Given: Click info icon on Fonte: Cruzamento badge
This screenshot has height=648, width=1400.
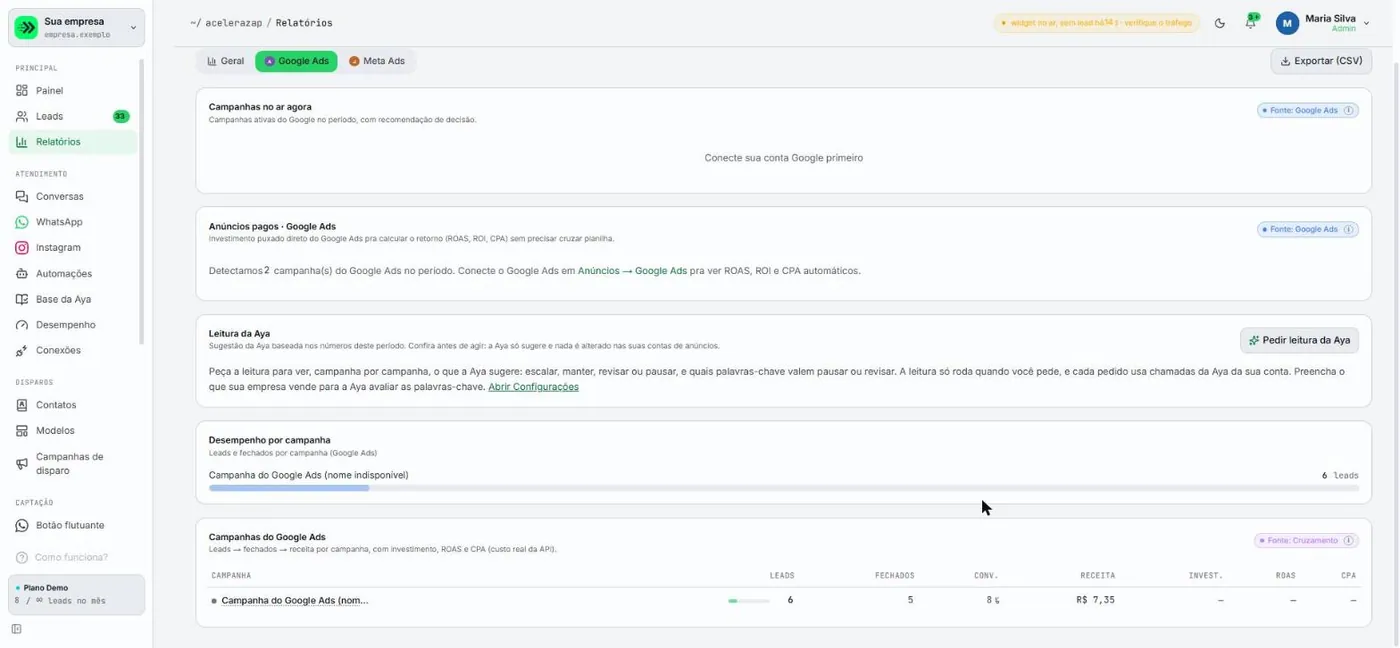Looking at the screenshot, I should click(1348, 541).
